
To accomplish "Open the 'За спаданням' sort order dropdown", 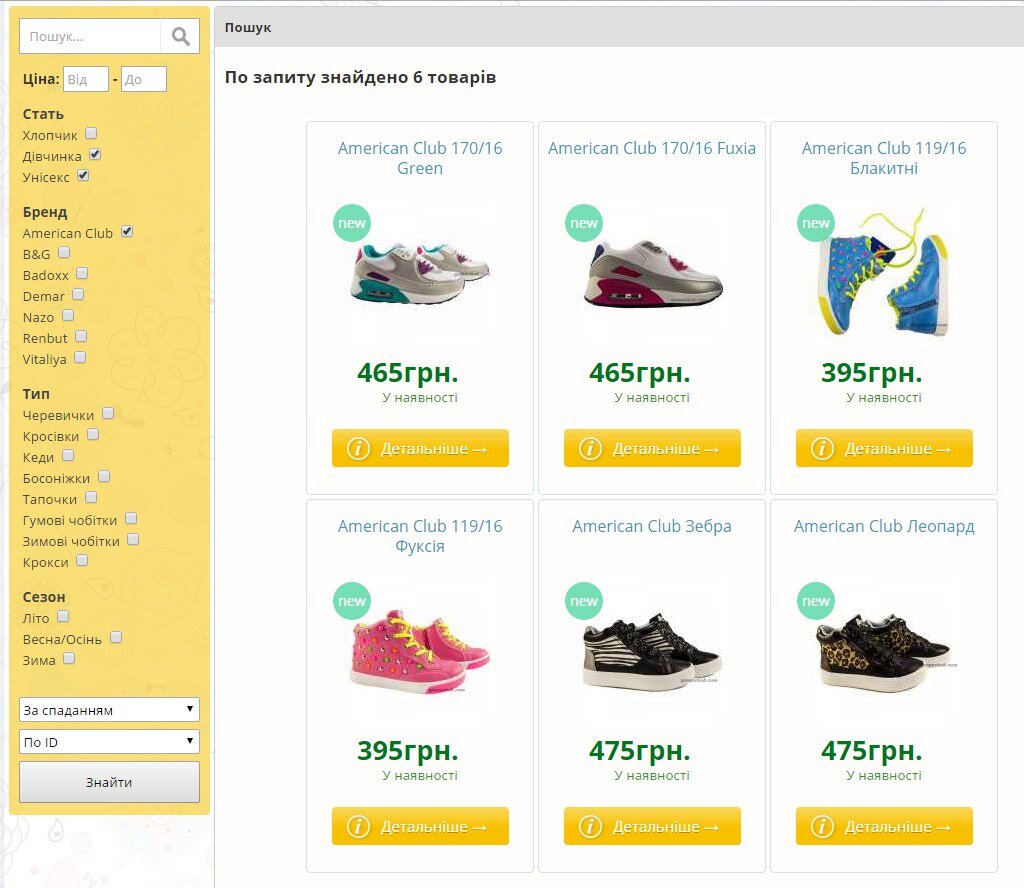I will 109,710.
